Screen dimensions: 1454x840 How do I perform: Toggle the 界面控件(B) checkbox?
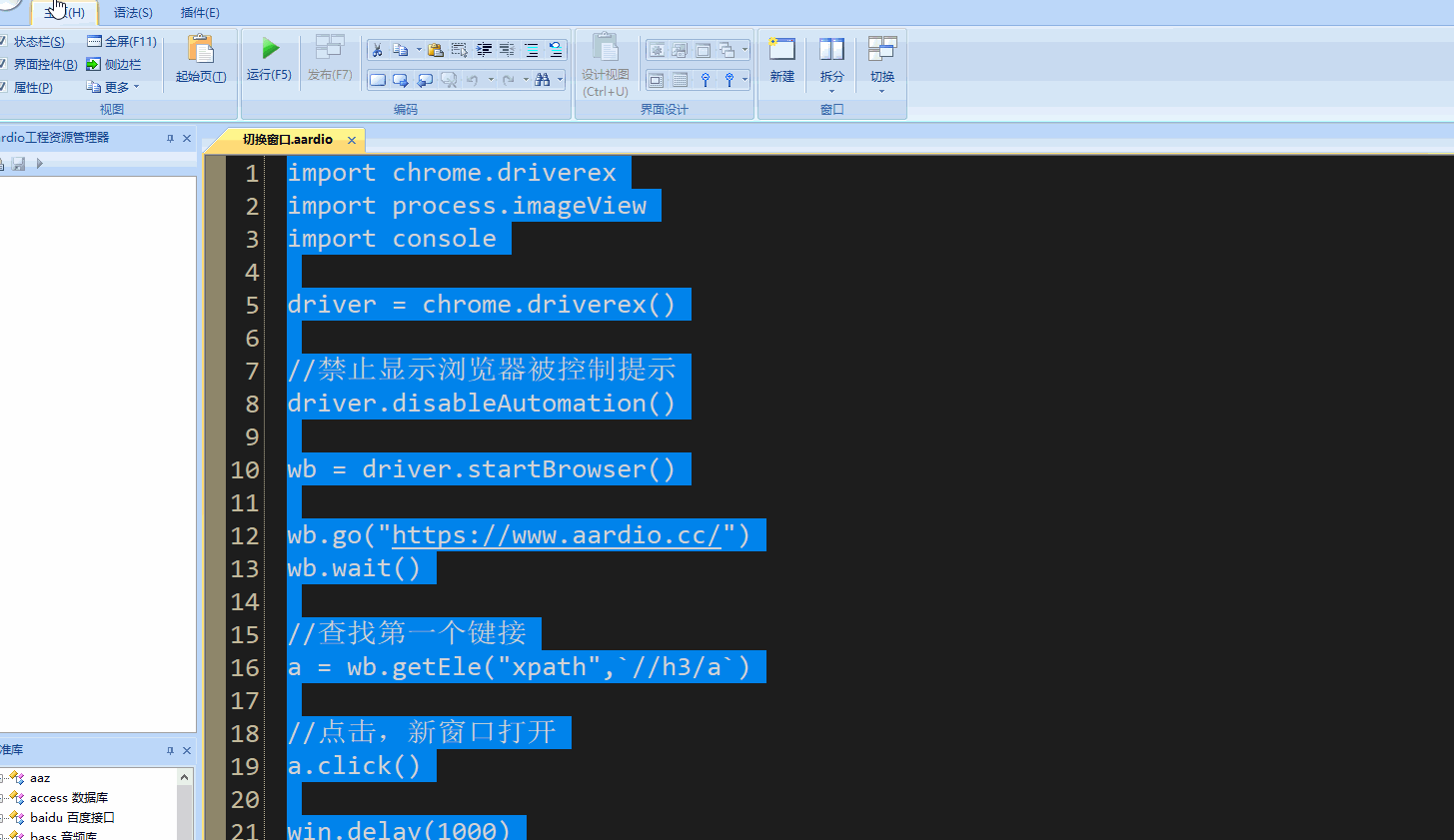pos(3,64)
